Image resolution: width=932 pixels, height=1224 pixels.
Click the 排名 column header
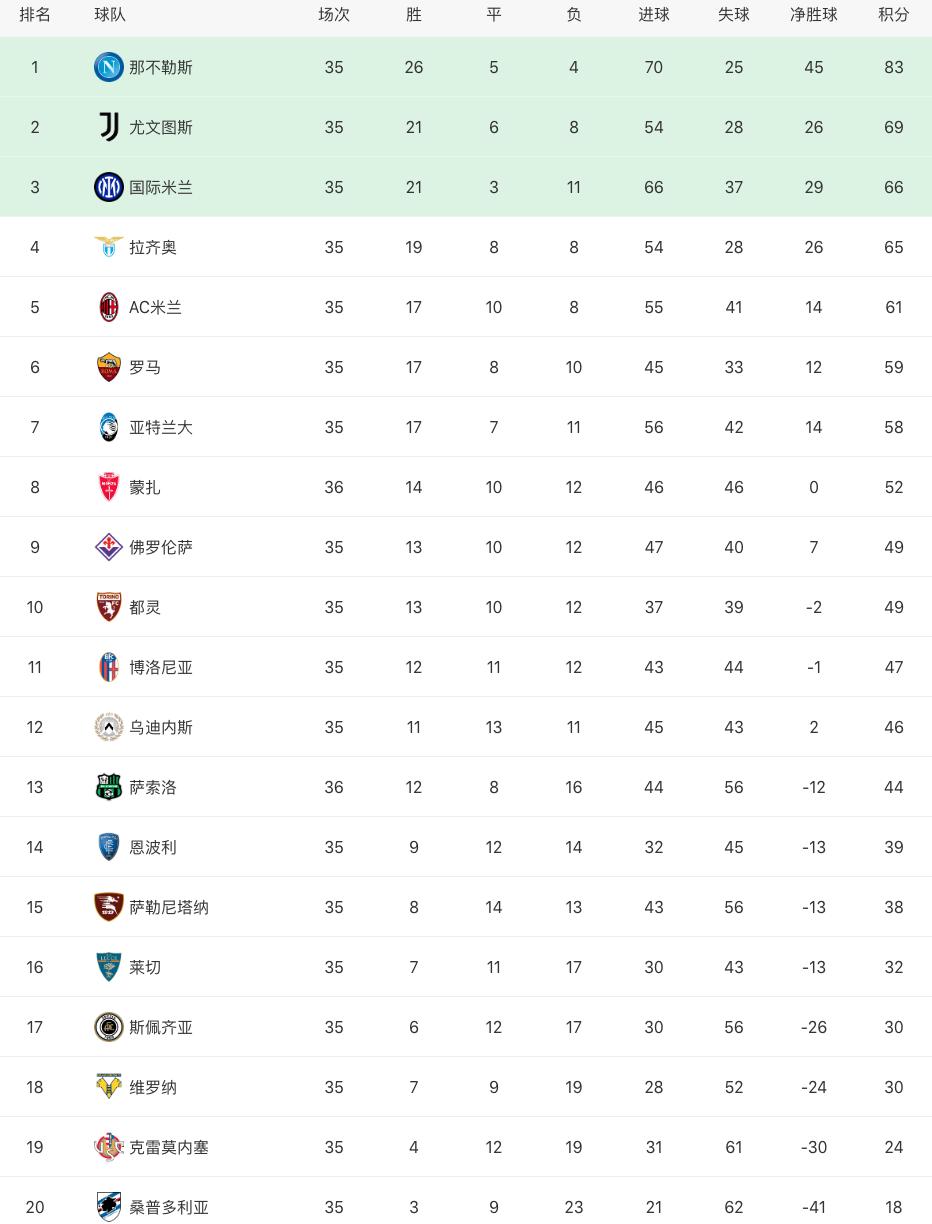pyautogui.click(x=35, y=15)
